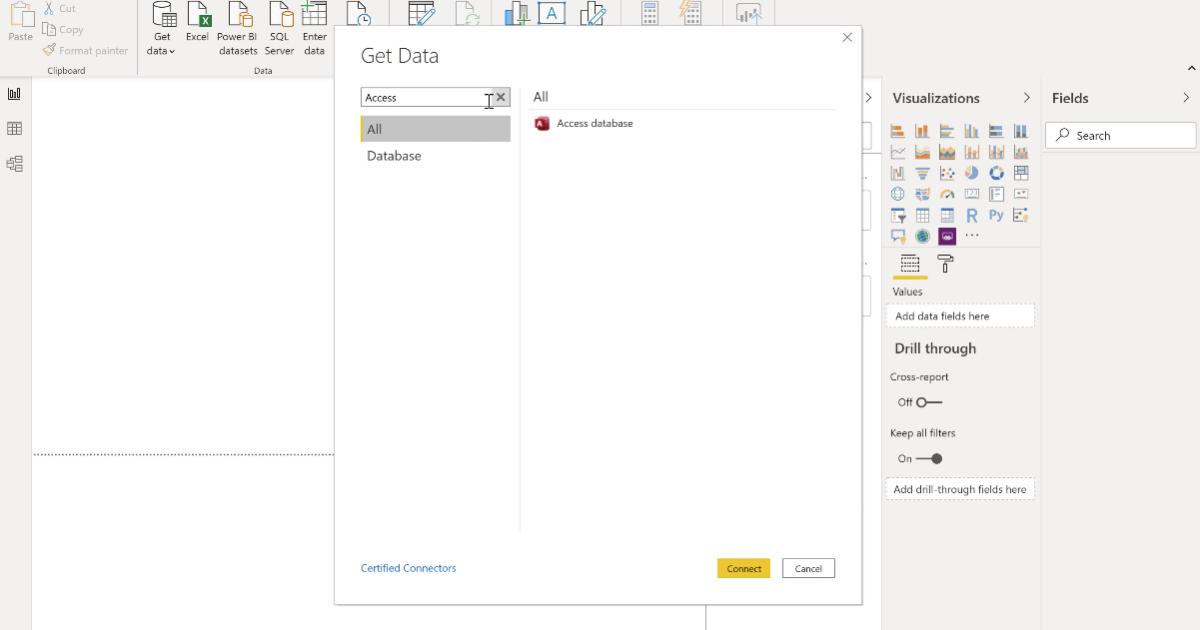Close the Get Data dialog
This screenshot has width=1200, height=630.
847,38
